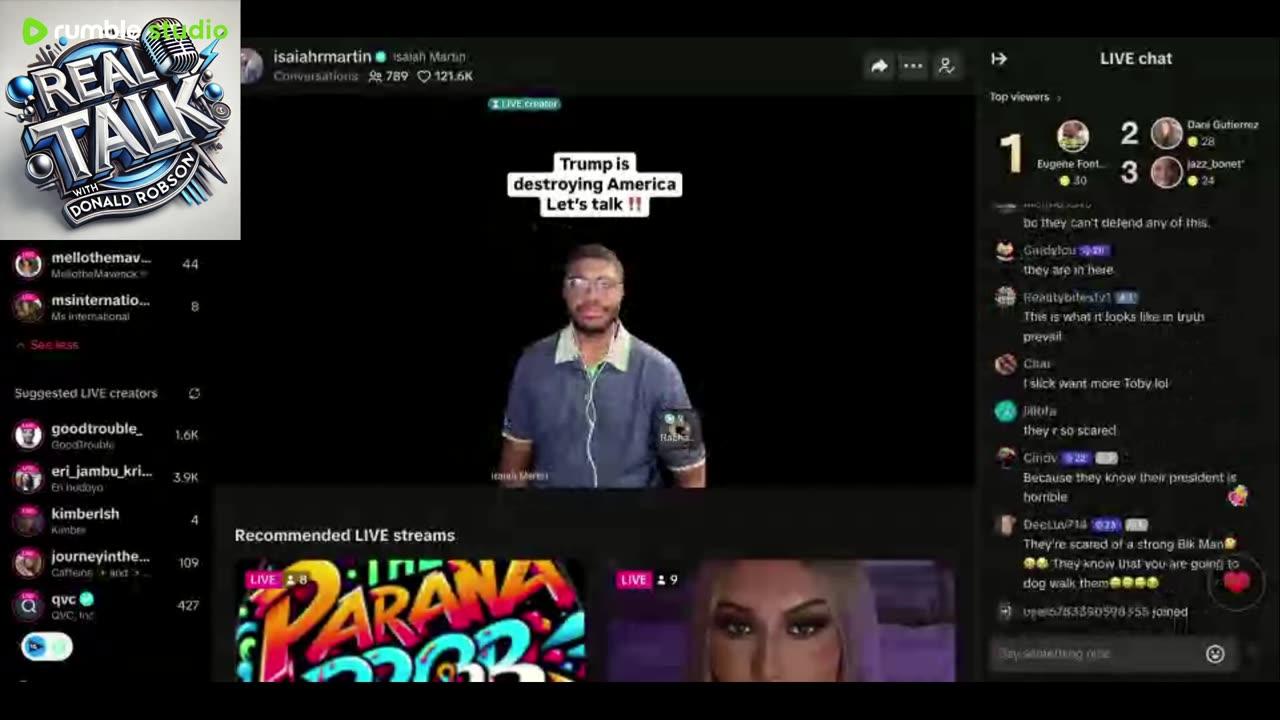The width and height of the screenshot is (1280, 720).
Task: Open journeyinthe... avatar
Action: point(29,563)
